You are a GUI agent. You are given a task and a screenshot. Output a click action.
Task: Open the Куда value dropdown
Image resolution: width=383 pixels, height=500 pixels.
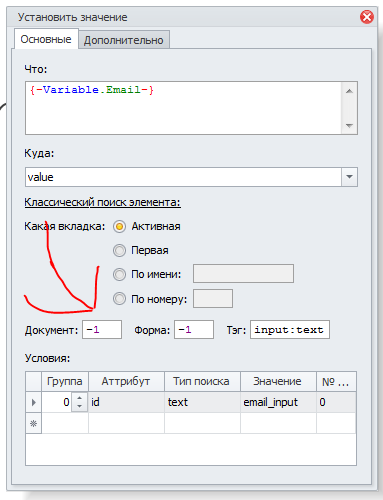point(349,177)
